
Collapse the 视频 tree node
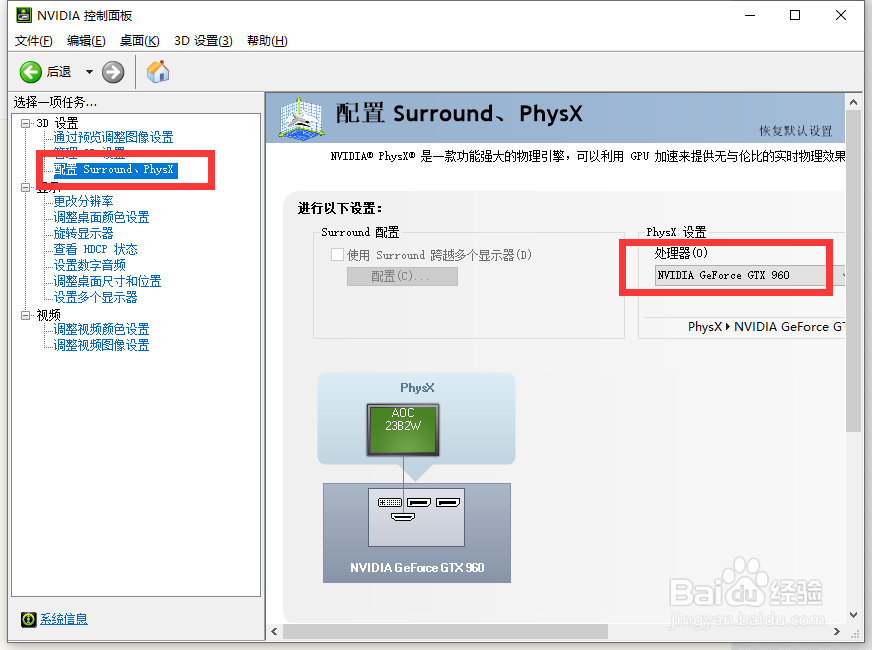(26, 315)
